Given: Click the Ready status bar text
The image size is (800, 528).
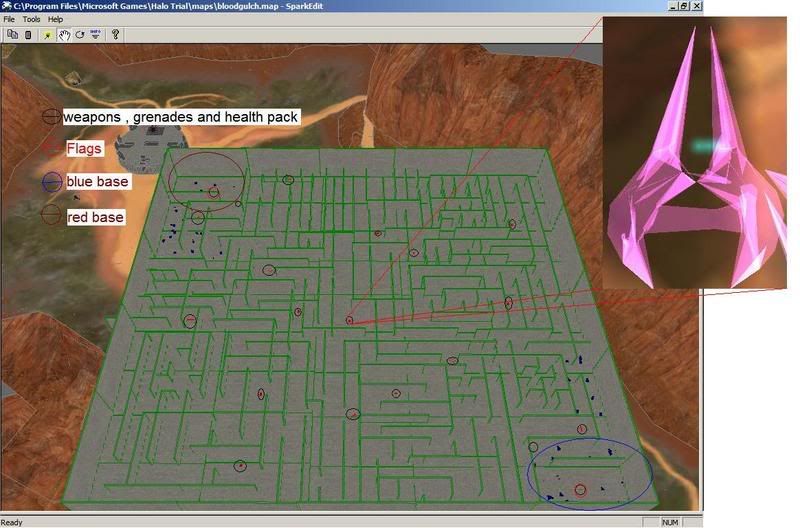Looking at the screenshot, I should tap(12, 522).
